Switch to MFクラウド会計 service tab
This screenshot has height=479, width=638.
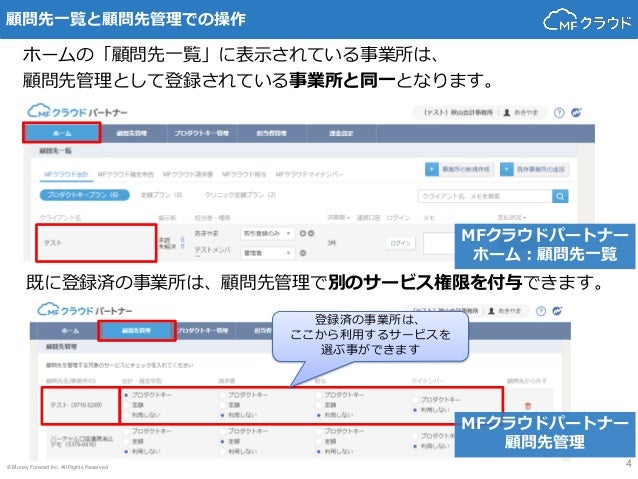click(x=66, y=174)
